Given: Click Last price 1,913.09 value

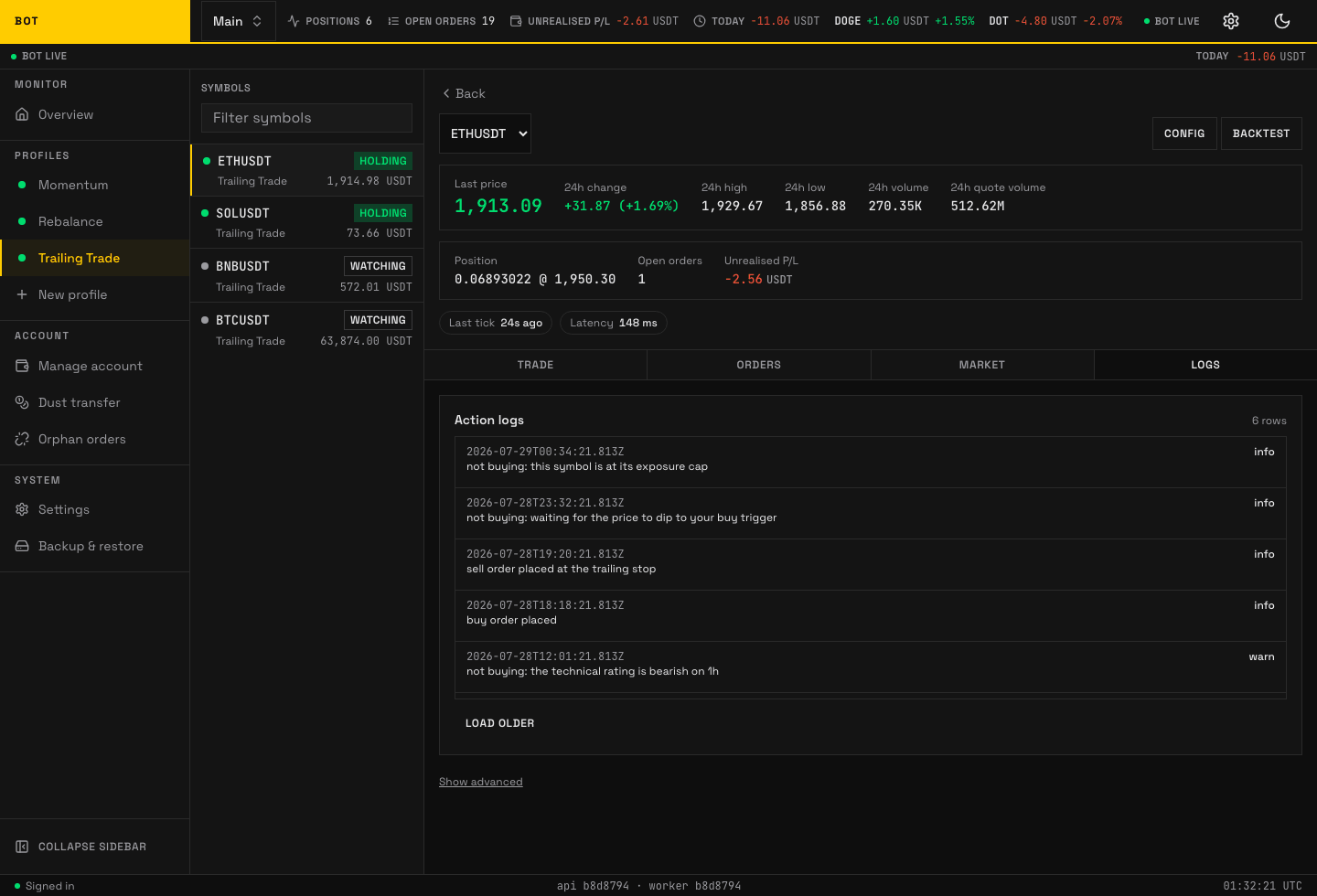Looking at the screenshot, I should [x=498, y=206].
